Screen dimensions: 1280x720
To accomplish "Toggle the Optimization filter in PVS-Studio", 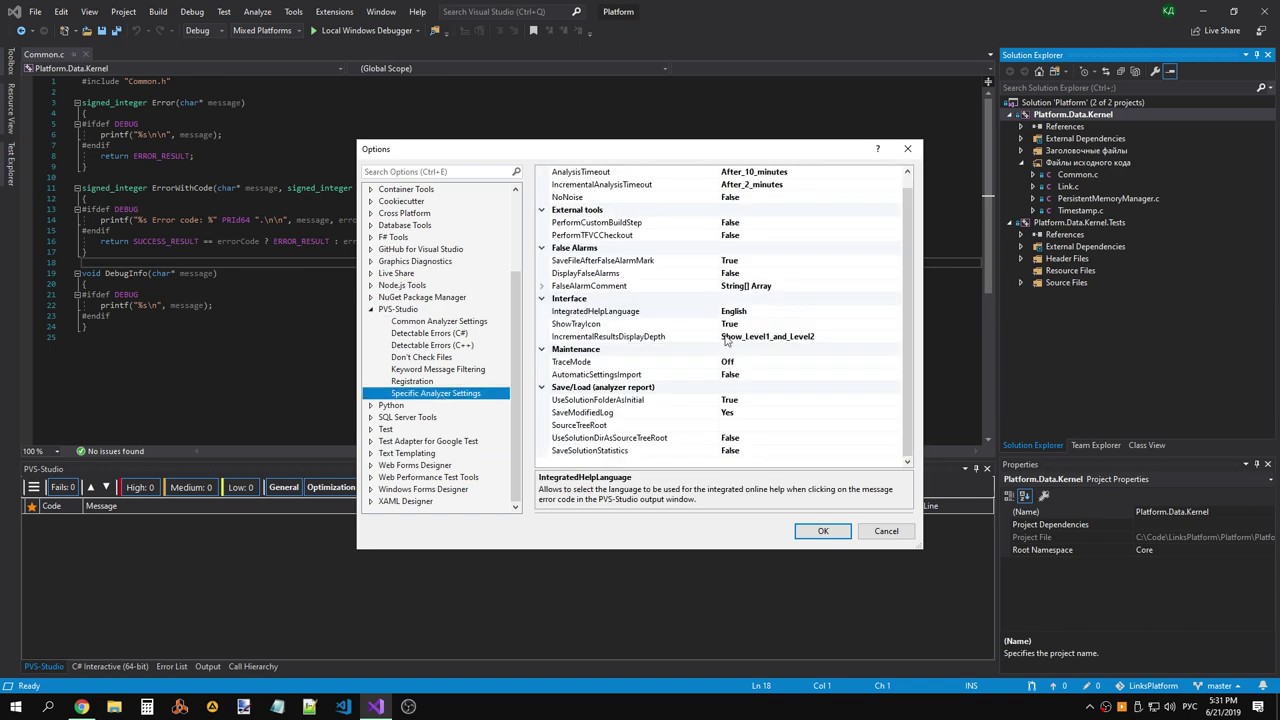I will (330, 487).
